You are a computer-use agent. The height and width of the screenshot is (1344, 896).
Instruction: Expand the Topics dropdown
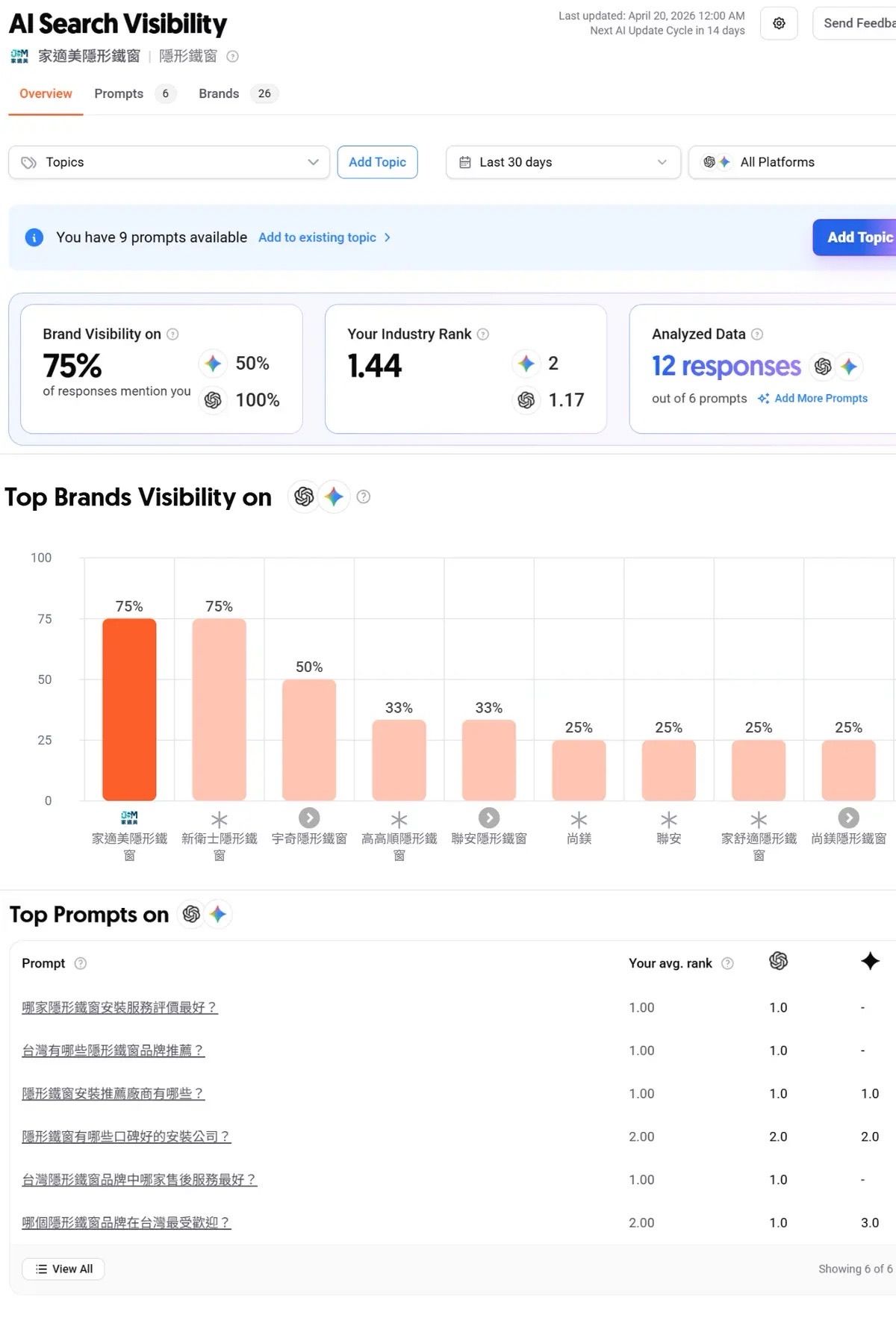pyautogui.click(x=169, y=162)
